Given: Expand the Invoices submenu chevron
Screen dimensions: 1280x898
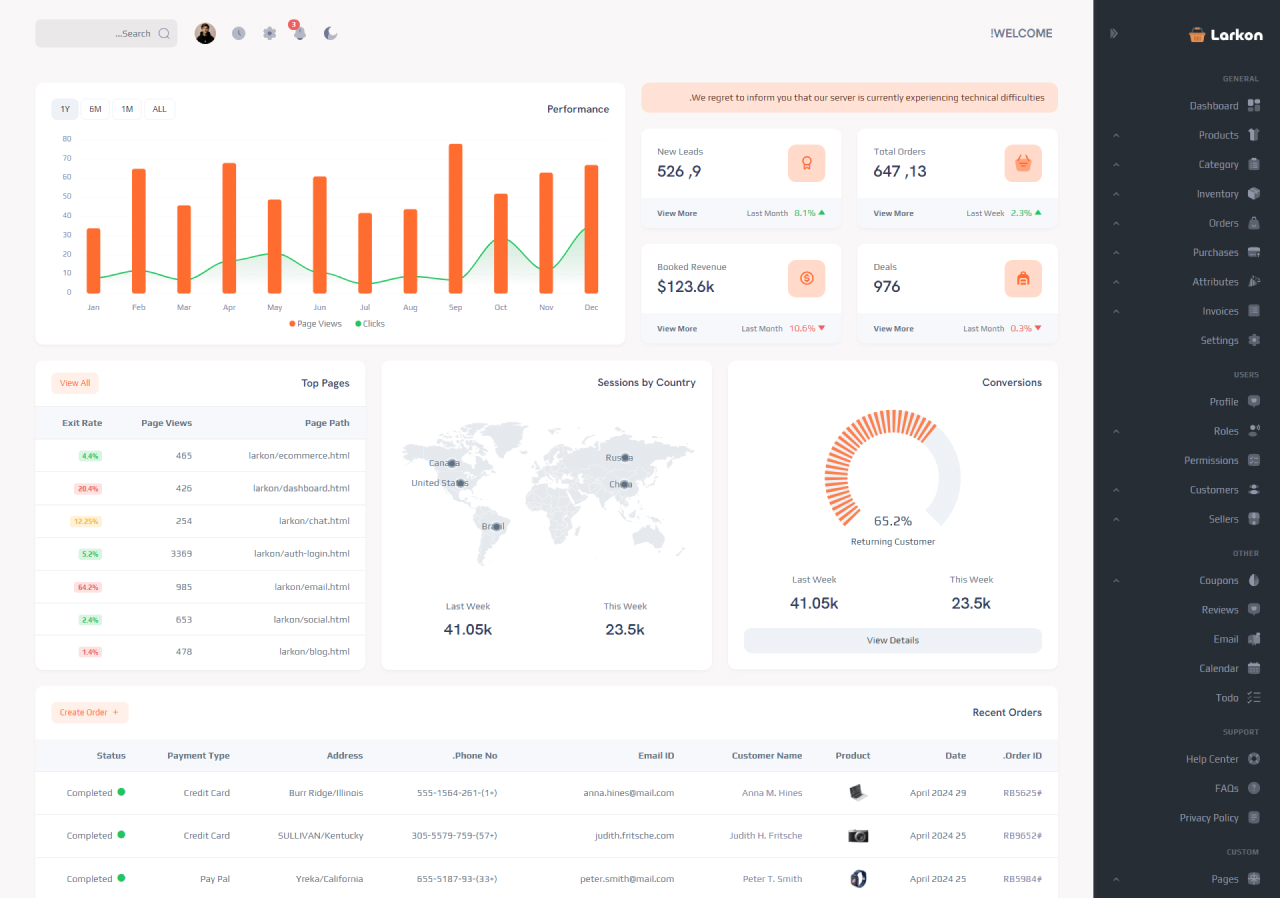Looking at the screenshot, I should click(x=1116, y=311).
